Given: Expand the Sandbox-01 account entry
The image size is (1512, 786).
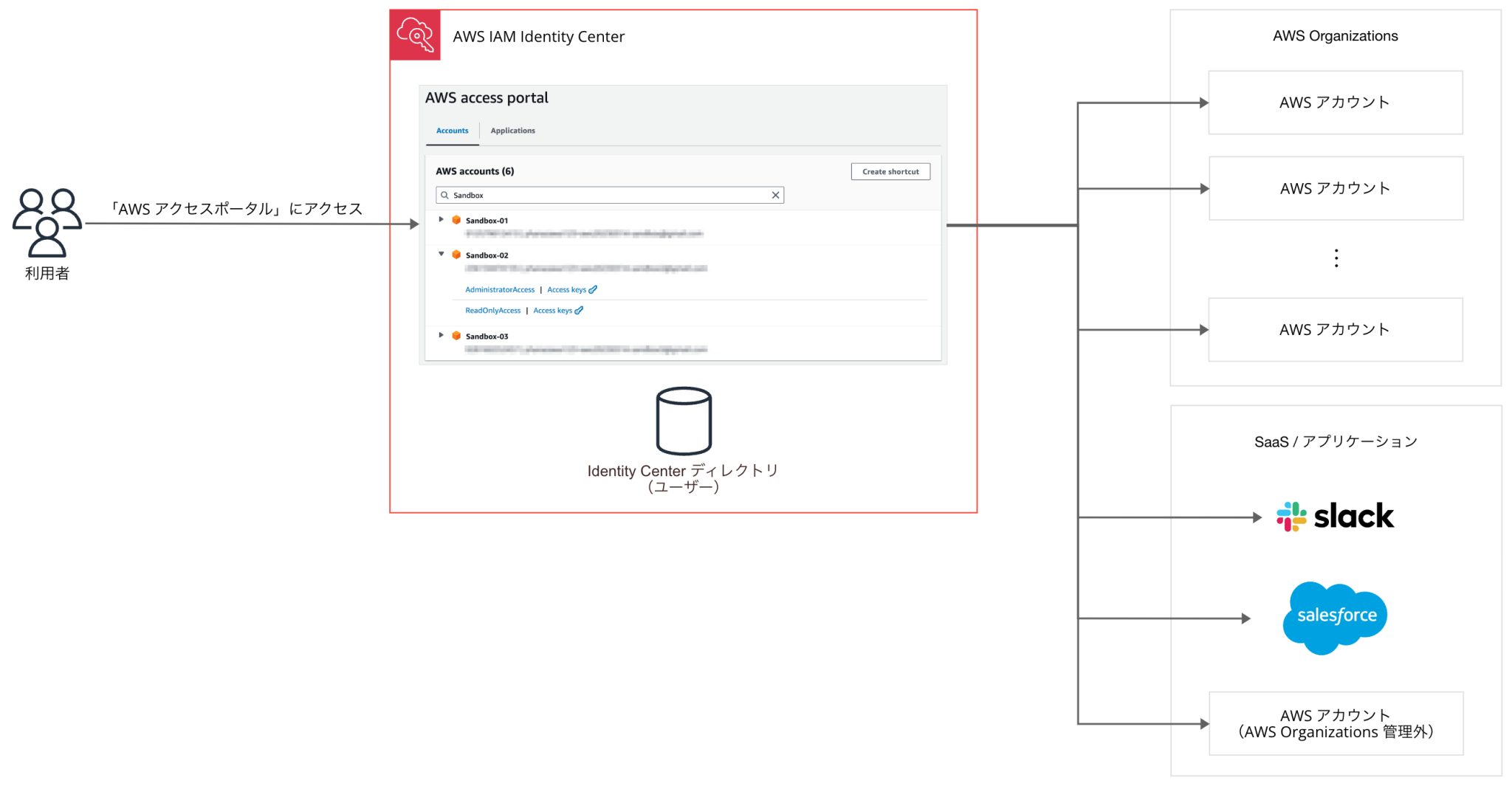Looking at the screenshot, I should (441, 219).
